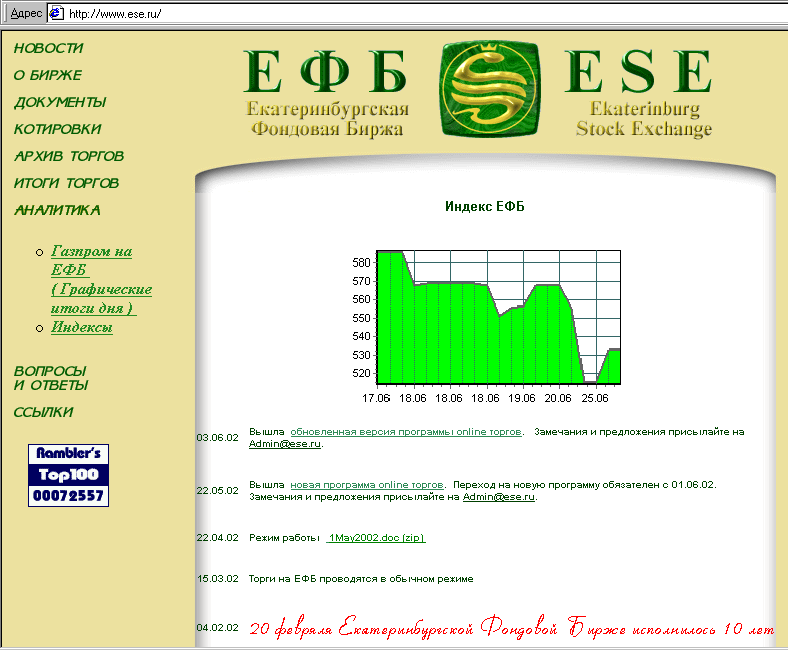Open КОТИРОВКИ in the sidebar
The width and height of the screenshot is (788, 650).
[x=57, y=129]
